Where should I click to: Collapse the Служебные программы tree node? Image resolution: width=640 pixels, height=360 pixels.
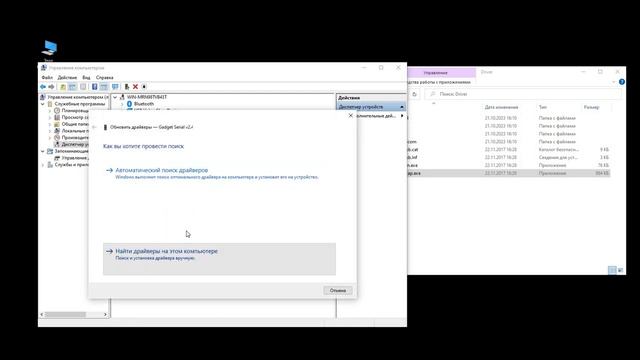pos(43,104)
